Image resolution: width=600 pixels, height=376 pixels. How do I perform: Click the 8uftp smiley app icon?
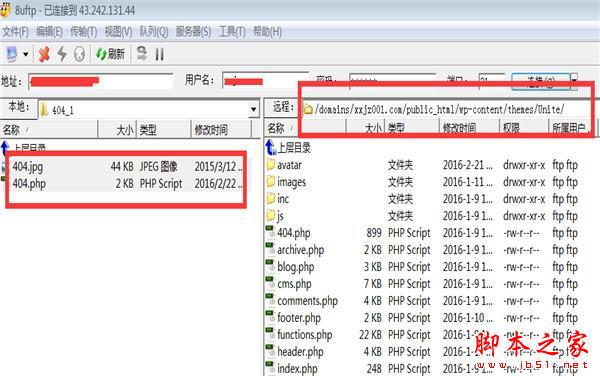[5, 9]
